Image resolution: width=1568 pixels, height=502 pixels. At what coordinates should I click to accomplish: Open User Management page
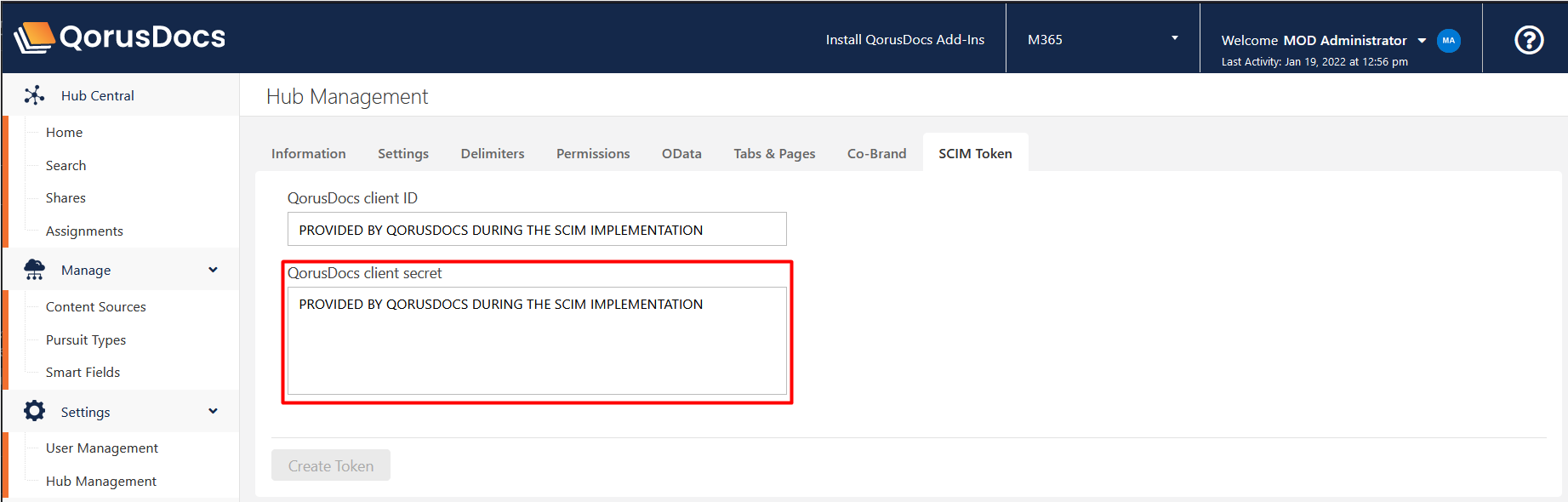102,448
